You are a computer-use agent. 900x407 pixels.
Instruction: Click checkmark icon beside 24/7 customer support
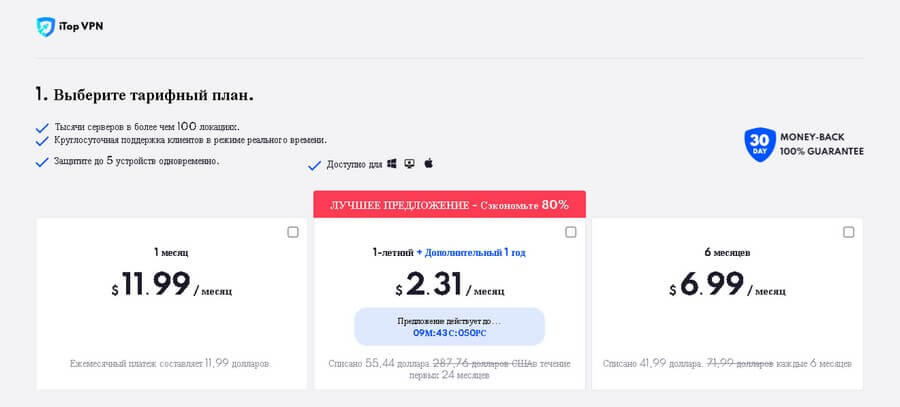tap(42, 141)
